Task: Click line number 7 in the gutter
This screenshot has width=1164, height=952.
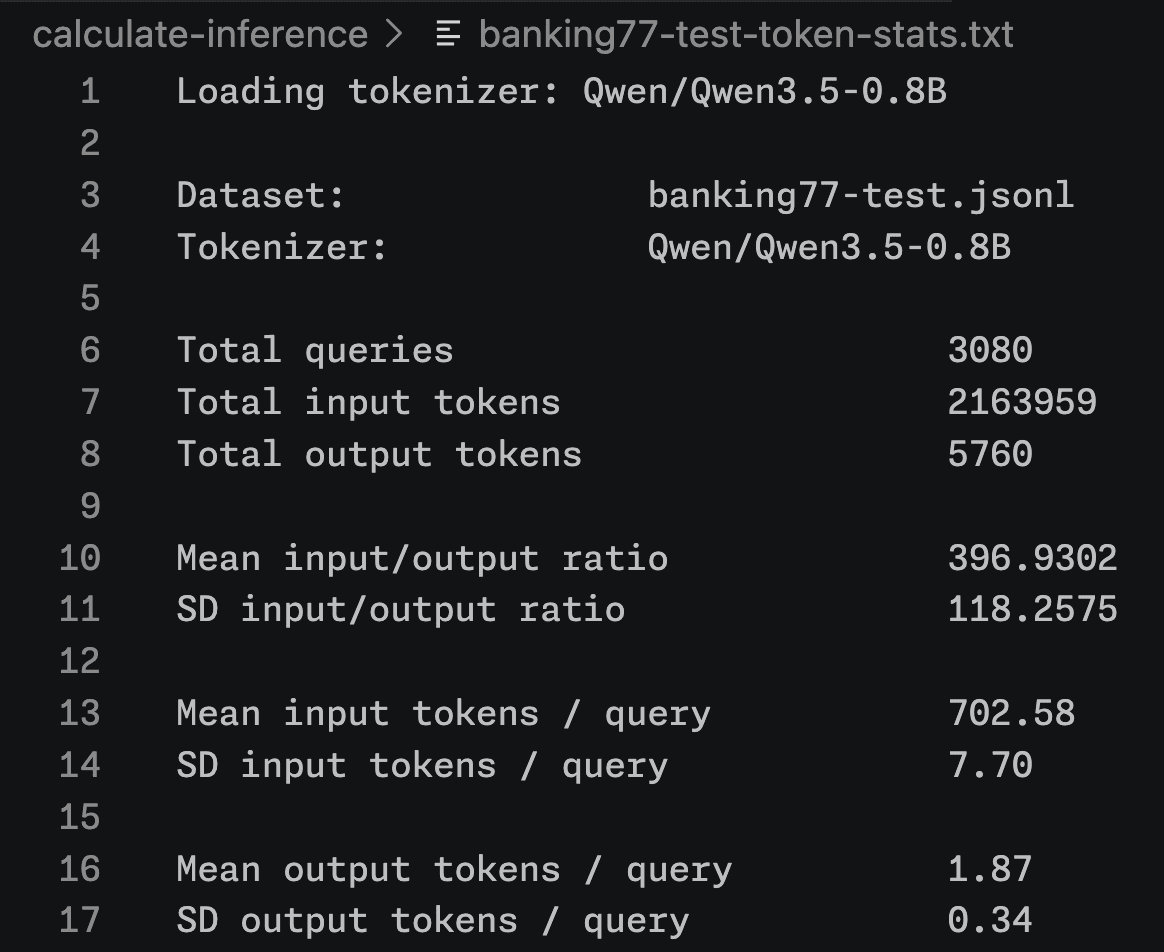Action: [91, 402]
